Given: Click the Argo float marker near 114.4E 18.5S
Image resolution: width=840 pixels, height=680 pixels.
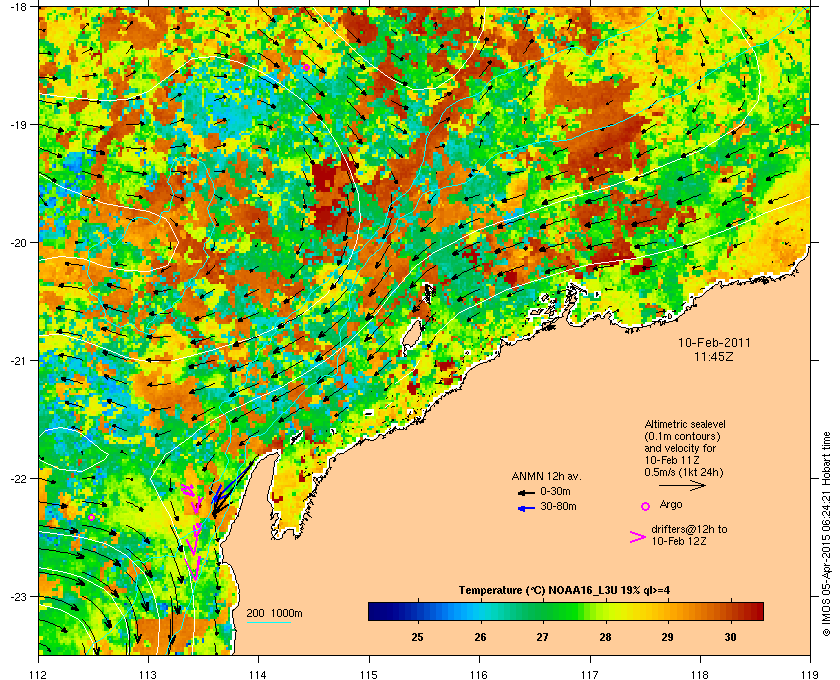Looking at the screenshot, I should coord(306,67).
